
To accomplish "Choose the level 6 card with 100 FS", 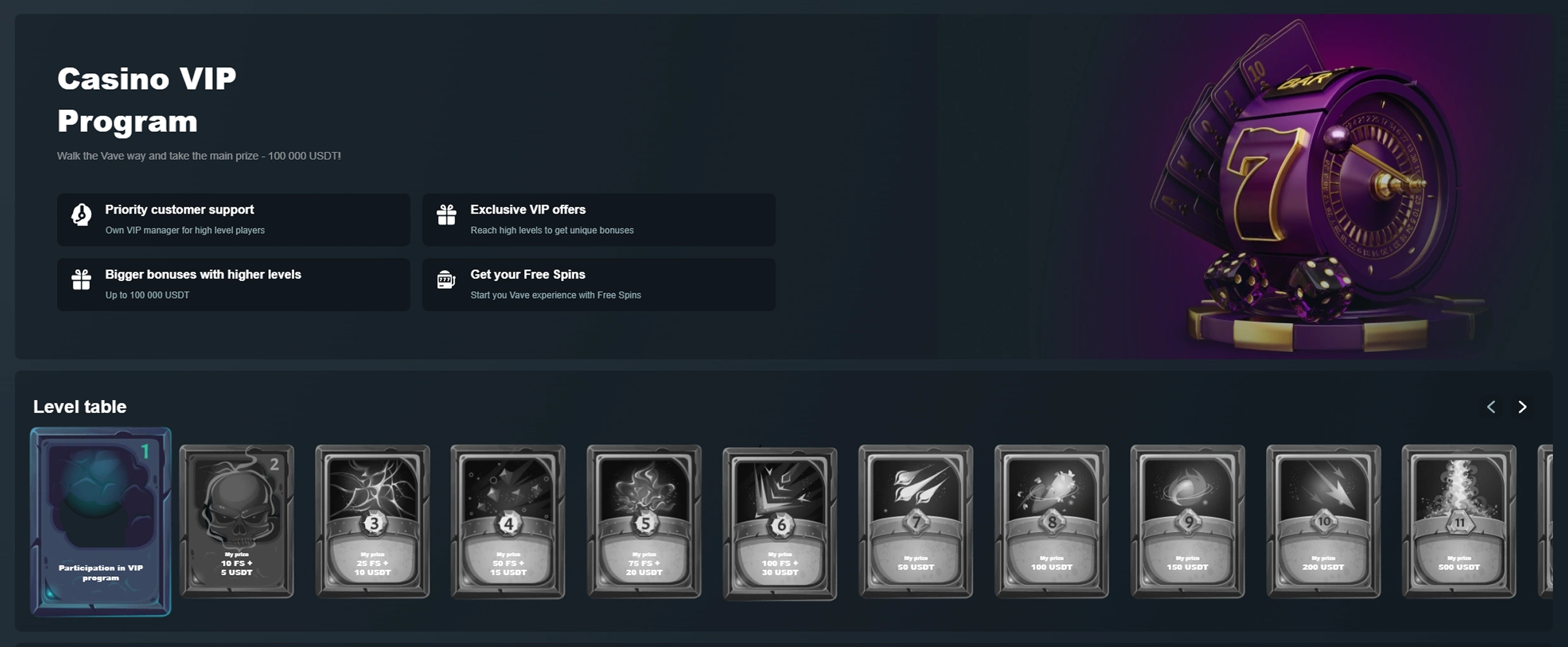I will pos(780,524).
